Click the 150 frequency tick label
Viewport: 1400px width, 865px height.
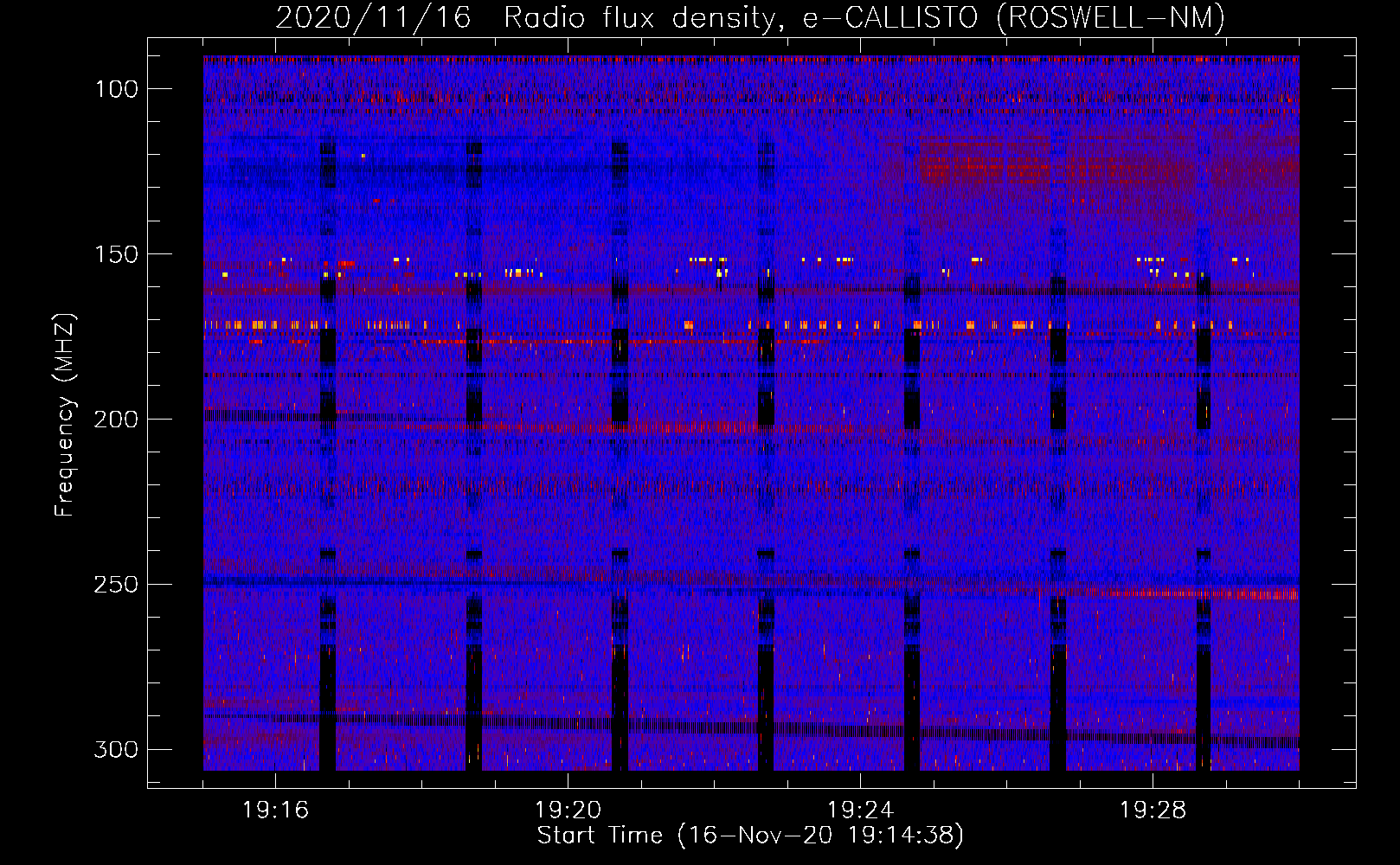click(x=117, y=254)
